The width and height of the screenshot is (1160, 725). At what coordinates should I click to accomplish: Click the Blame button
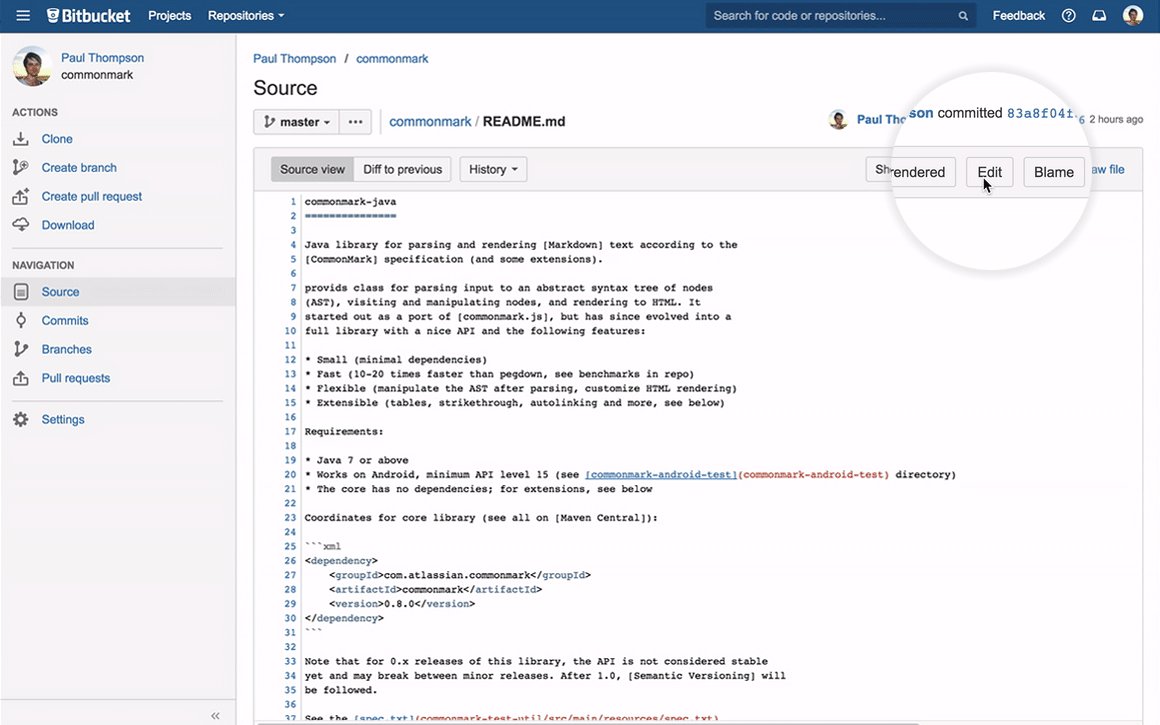(x=1053, y=172)
